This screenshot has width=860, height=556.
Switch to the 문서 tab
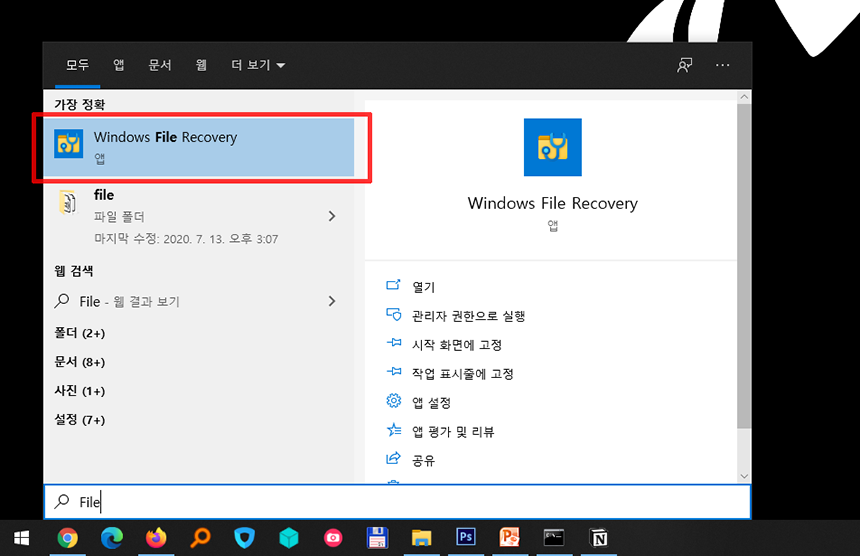tap(160, 65)
